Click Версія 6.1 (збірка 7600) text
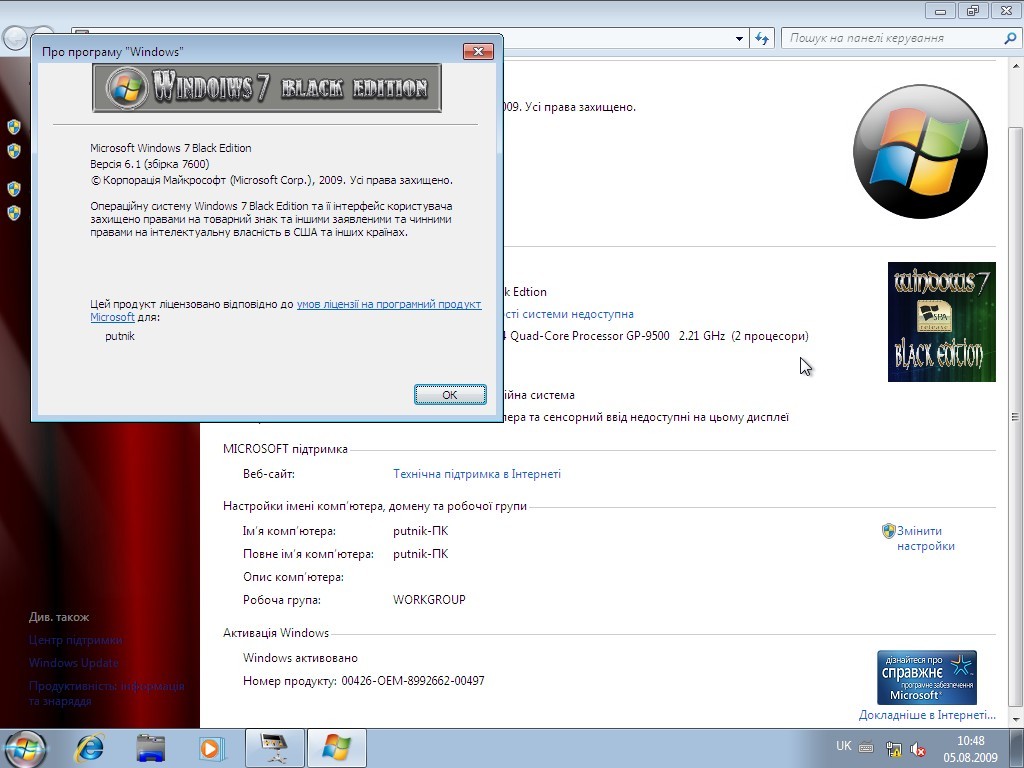This screenshot has height=768, width=1024. 150,164
